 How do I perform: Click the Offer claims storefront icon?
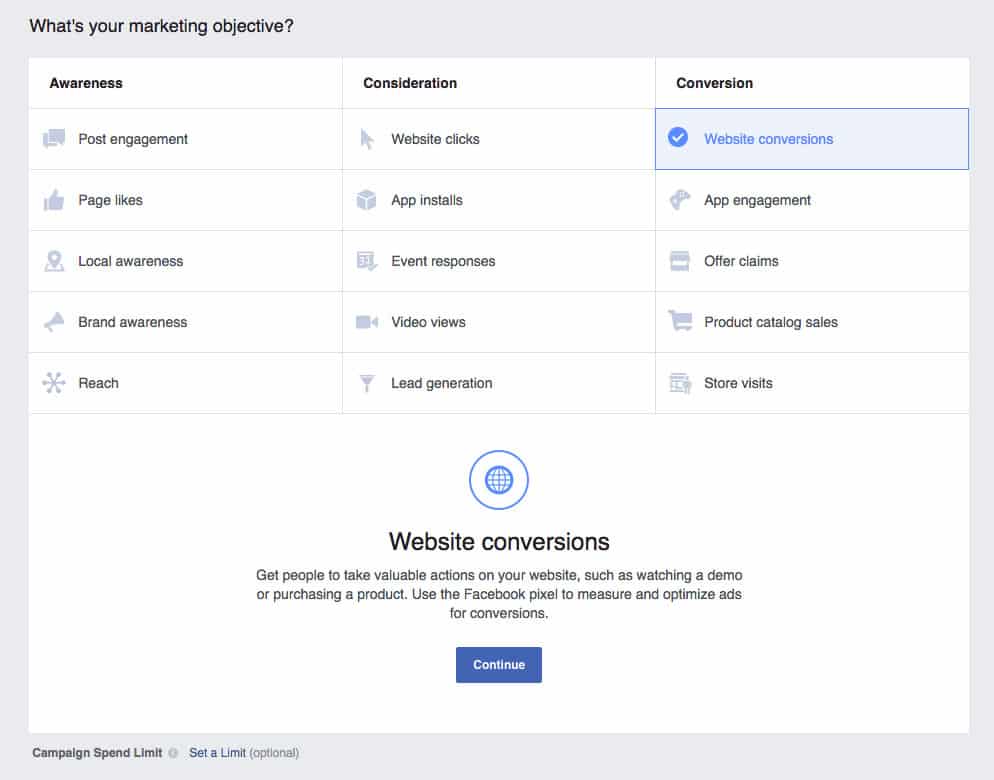pyautogui.click(x=680, y=261)
